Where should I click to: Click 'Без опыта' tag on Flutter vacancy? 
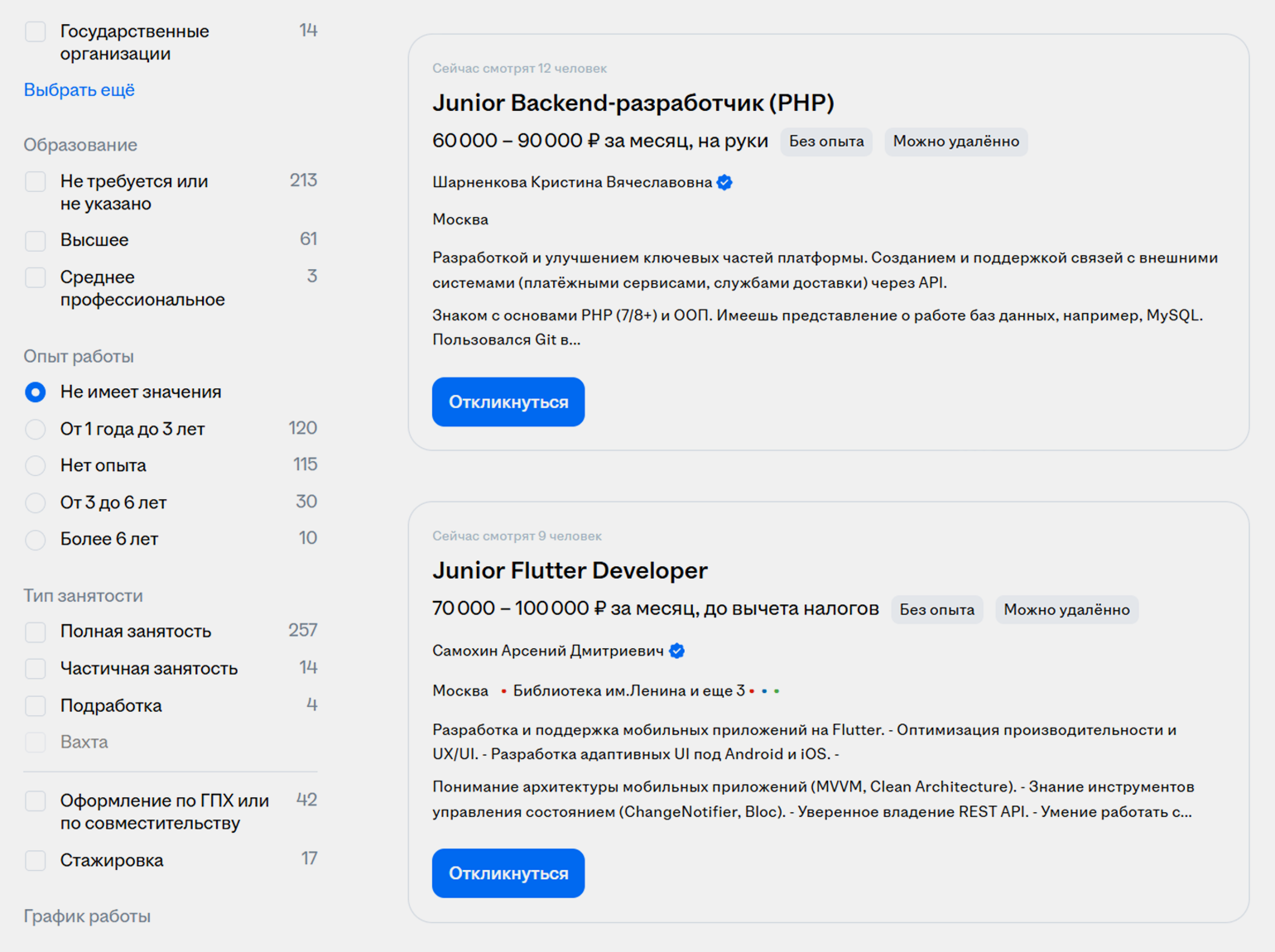[x=936, y=610]
